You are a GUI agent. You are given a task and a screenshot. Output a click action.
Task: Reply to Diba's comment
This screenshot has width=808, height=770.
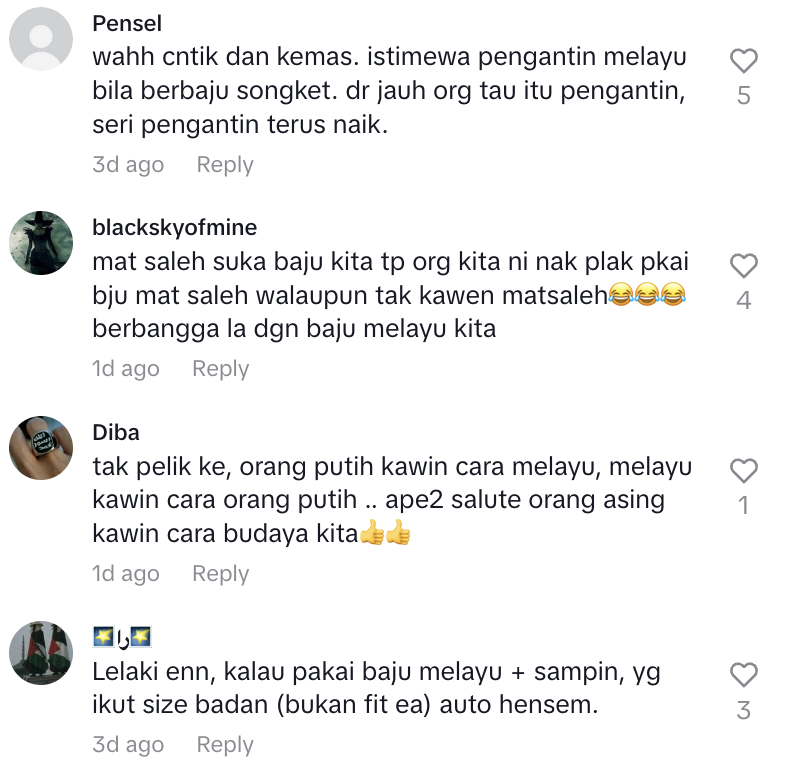[x=221, y=573]
